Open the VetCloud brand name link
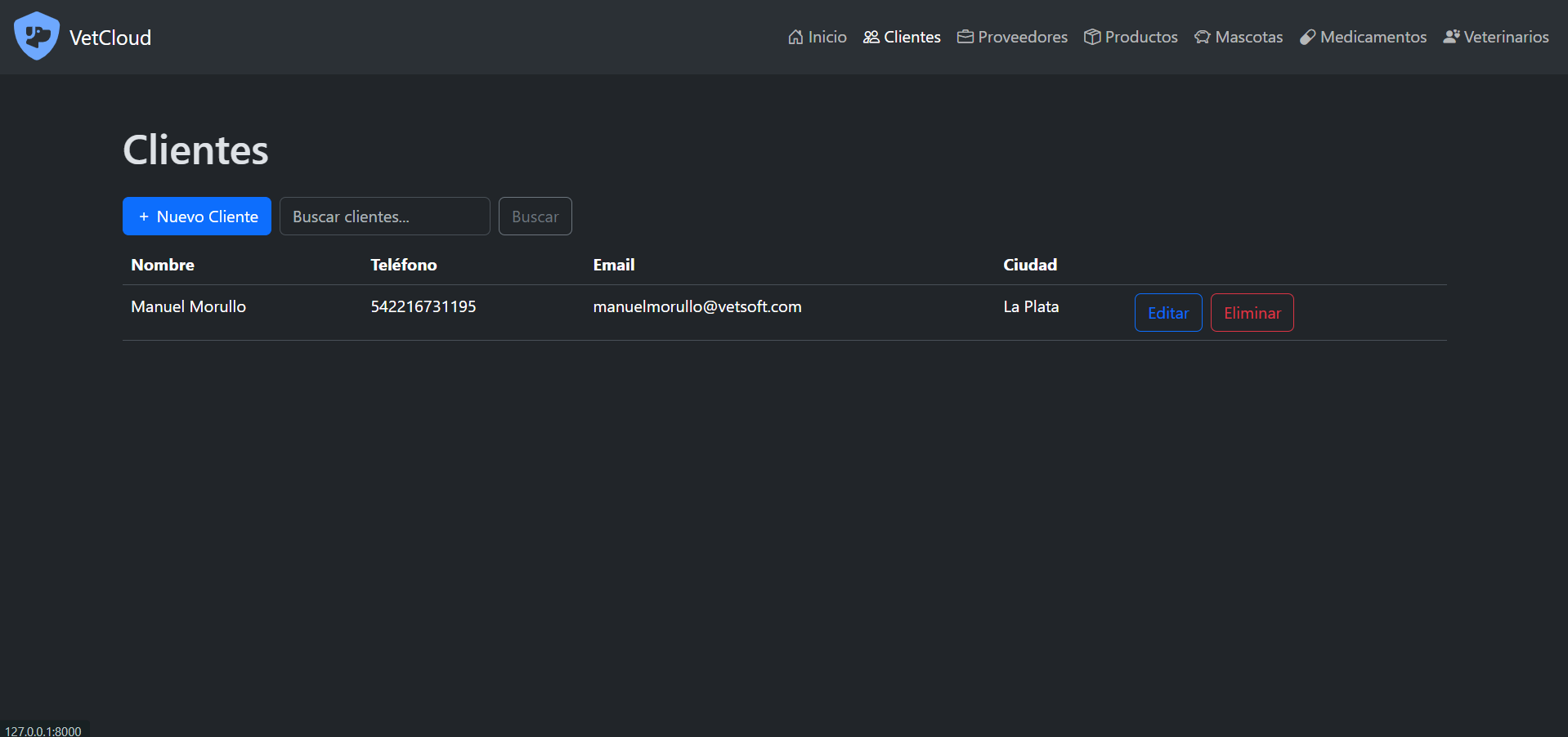The width and height of the screenshot is (1568, 737). (x=110, y=38)
